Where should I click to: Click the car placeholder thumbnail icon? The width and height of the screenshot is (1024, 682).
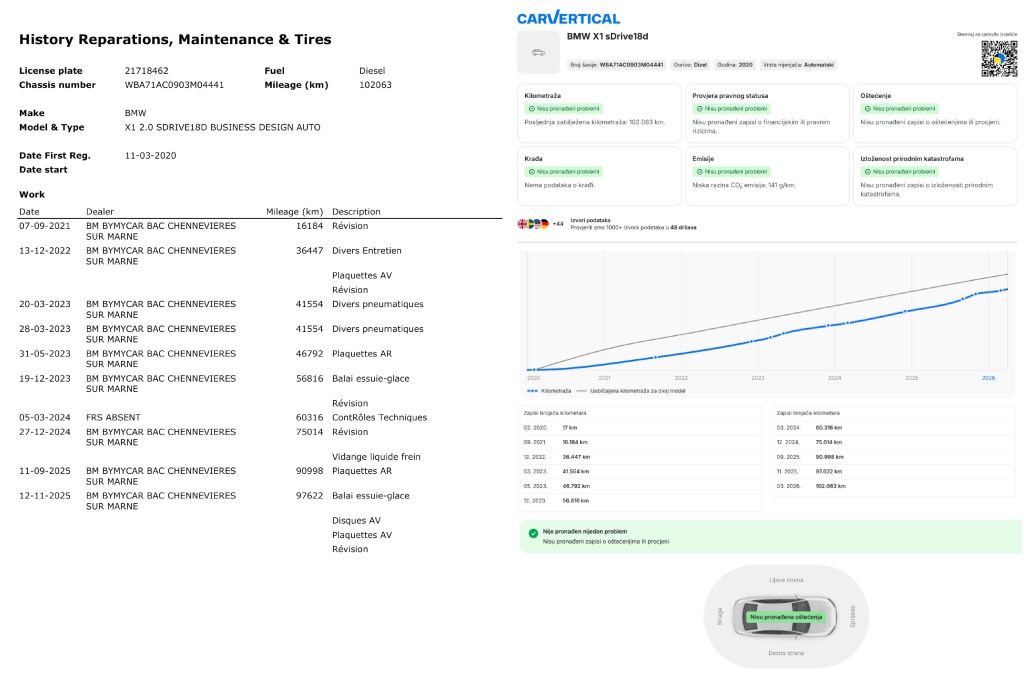[538, 52]
